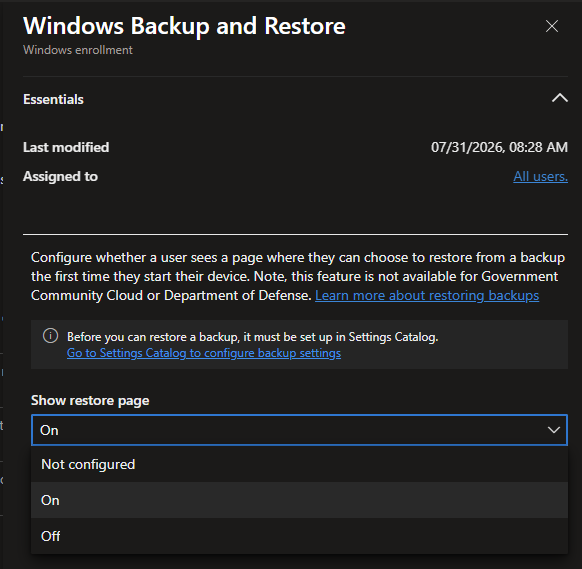Viewport: 582px width, 569px height.
Task: Open Learn more about restoring backups link
Action: tap(427, 295)
